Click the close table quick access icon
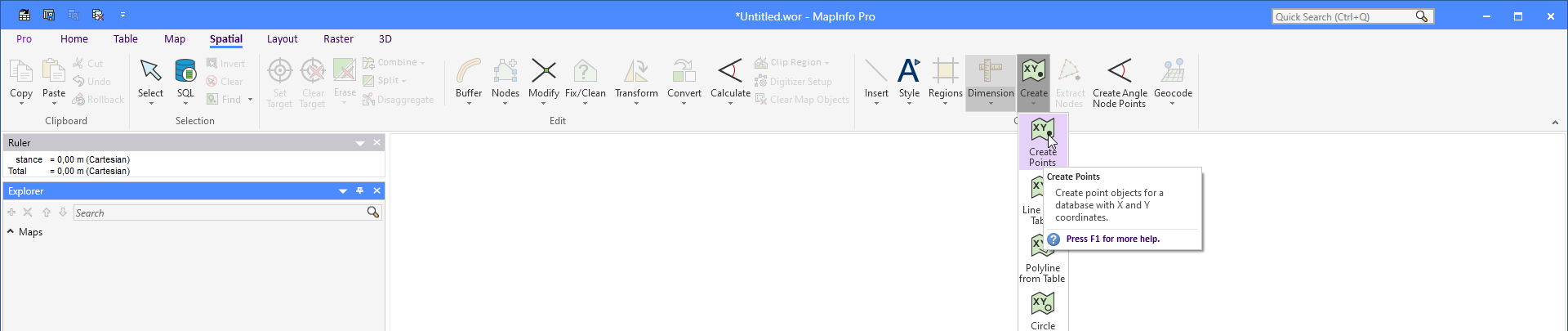1568x331 pixels. [x=98, y=16]
